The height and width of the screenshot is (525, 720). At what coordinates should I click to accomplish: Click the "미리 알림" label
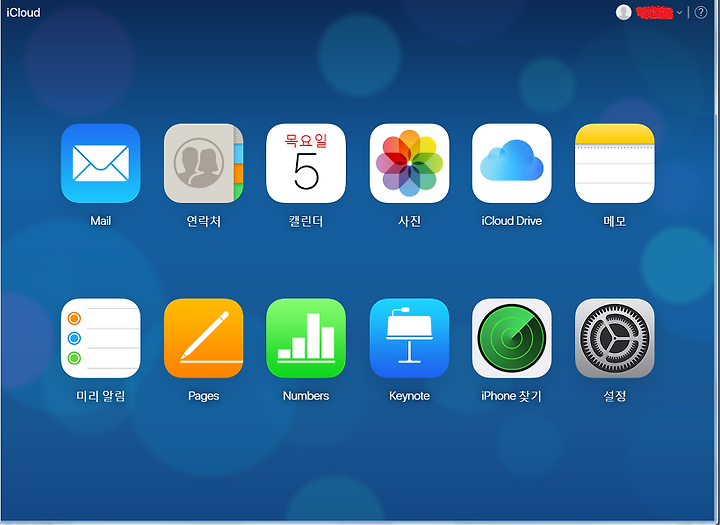101,396
